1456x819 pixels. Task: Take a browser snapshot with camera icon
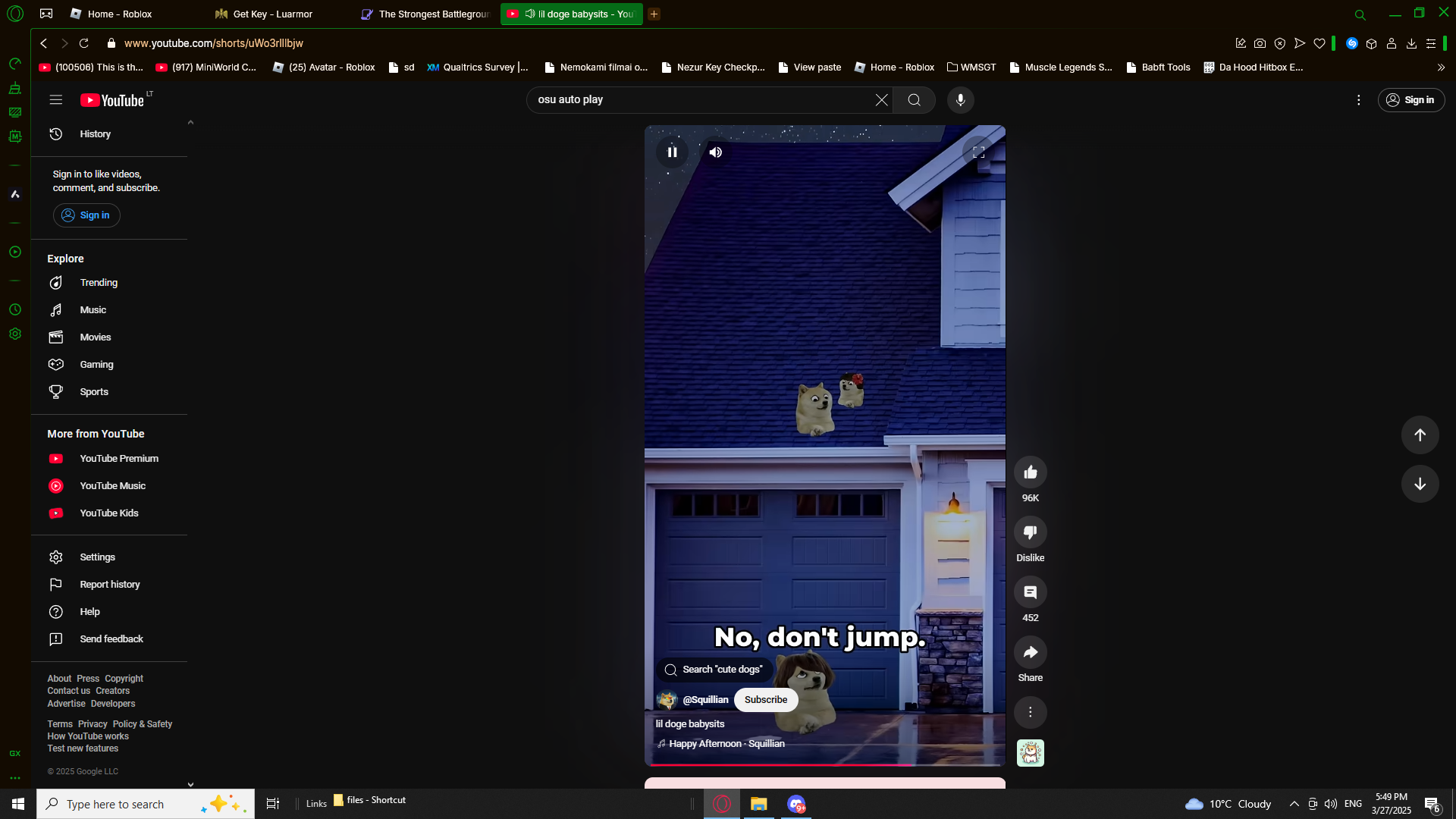[1260, 44]
